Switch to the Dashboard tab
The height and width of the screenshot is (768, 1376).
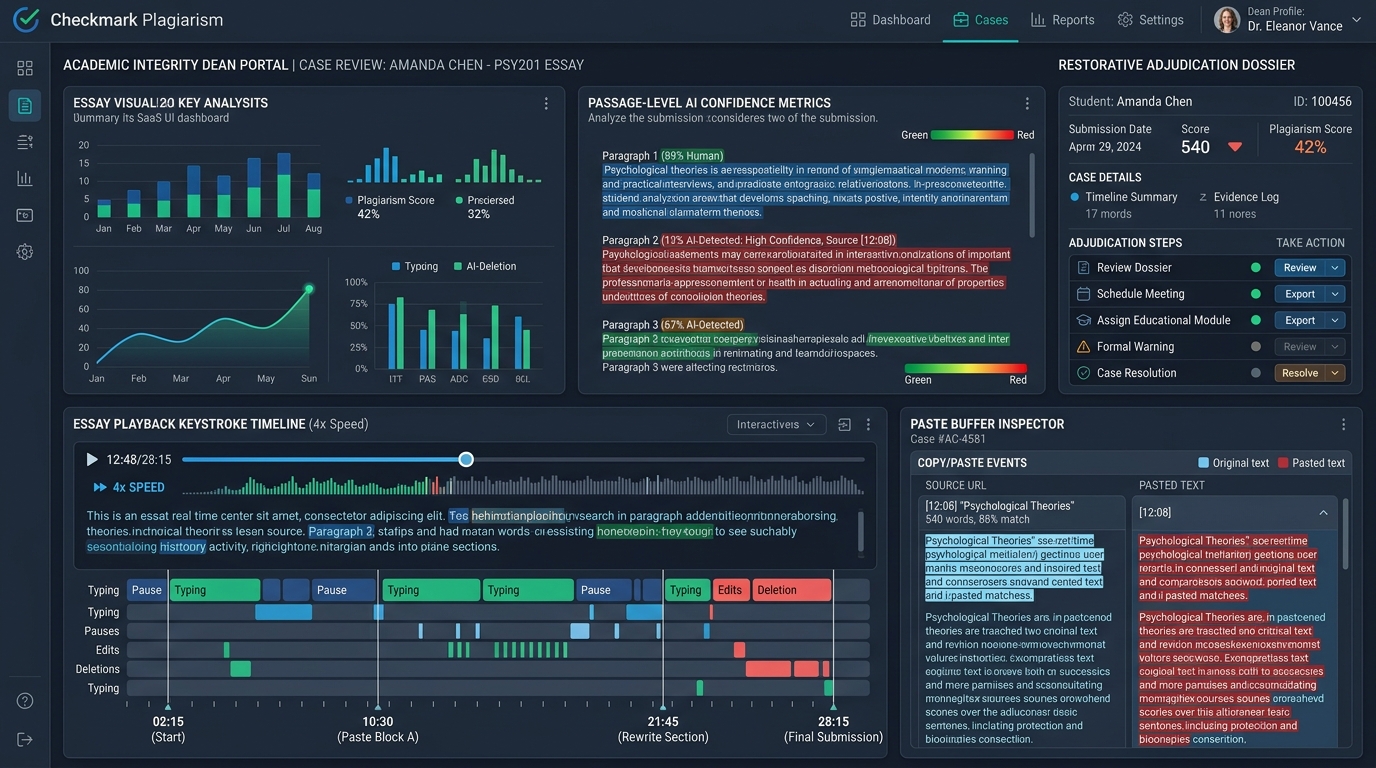[x=890, y=20]
